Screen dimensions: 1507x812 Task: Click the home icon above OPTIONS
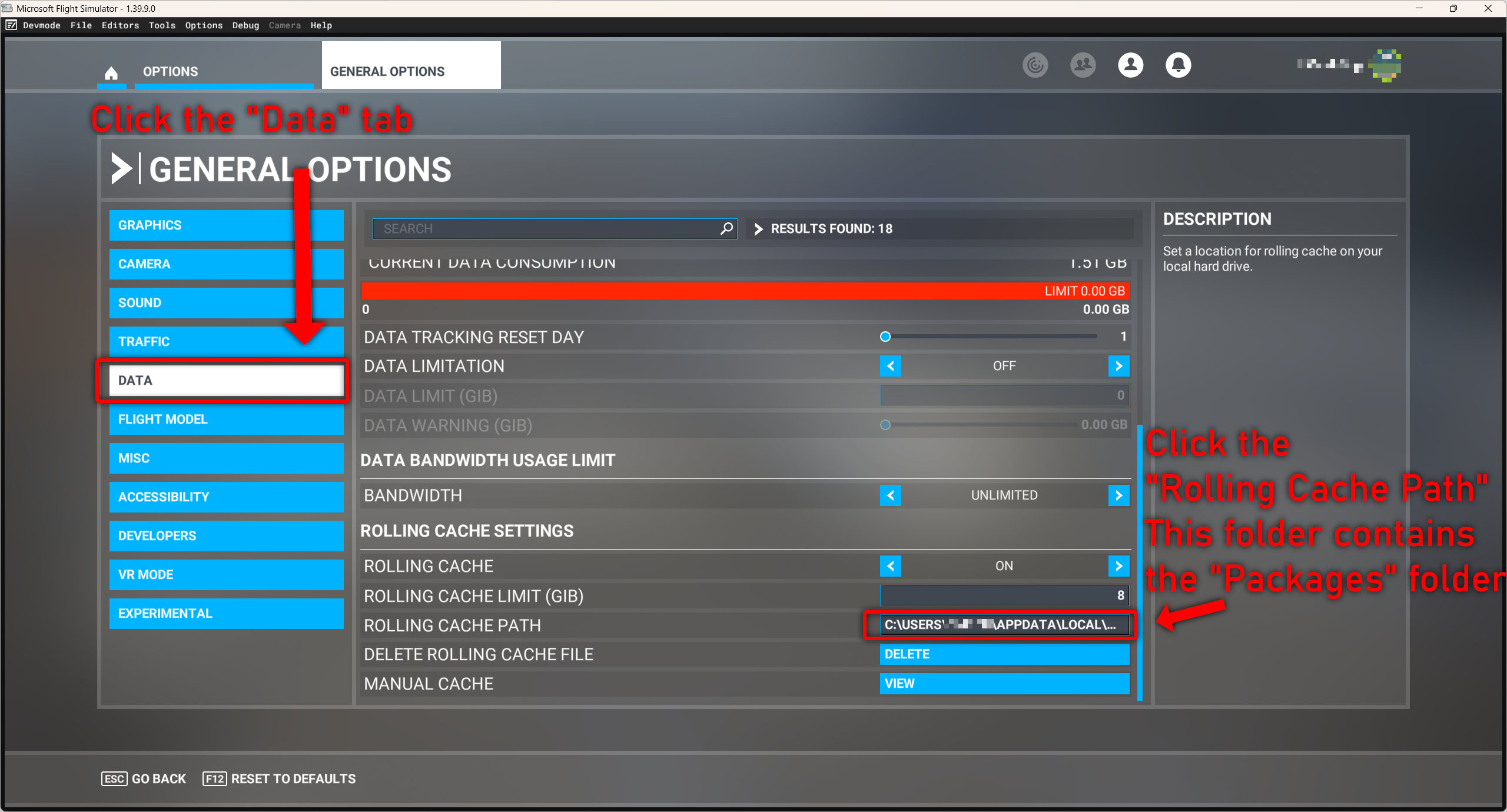(111, 71)
